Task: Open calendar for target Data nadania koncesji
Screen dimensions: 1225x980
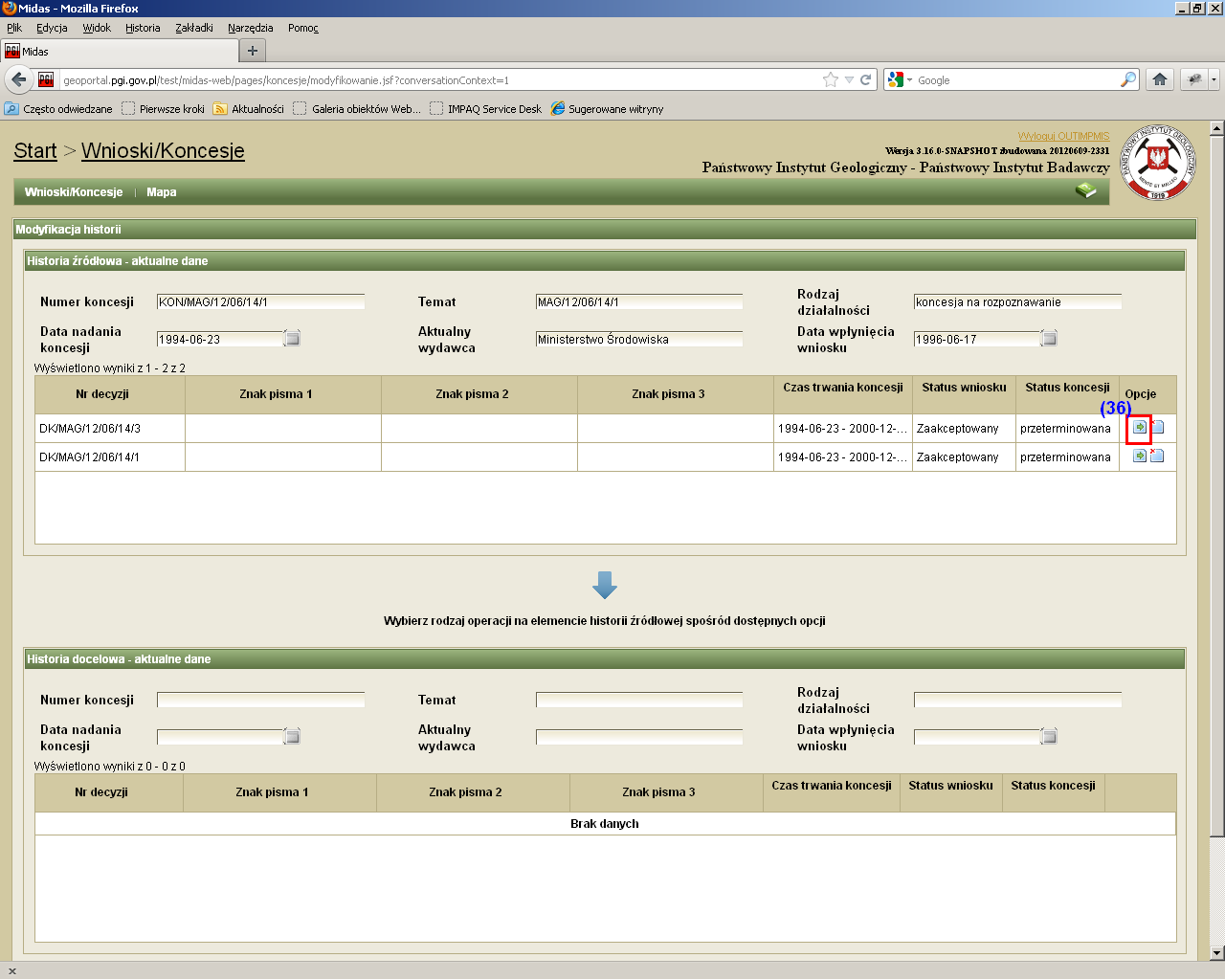Action: (x=293, y=736)
